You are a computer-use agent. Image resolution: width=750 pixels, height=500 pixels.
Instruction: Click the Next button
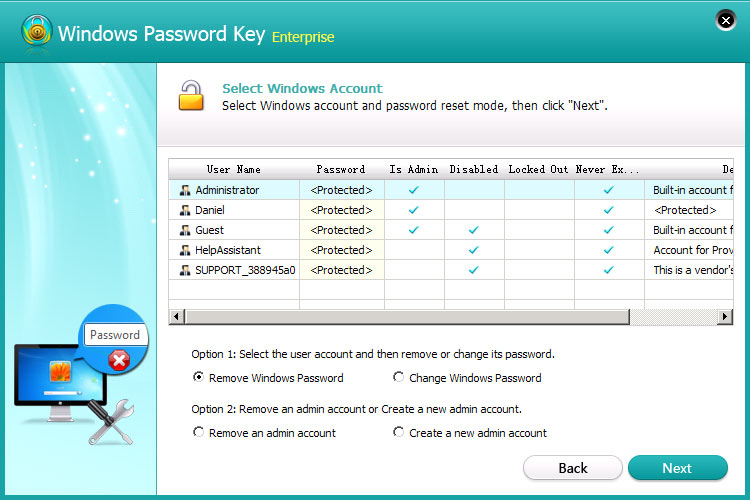tap(677, 467)
